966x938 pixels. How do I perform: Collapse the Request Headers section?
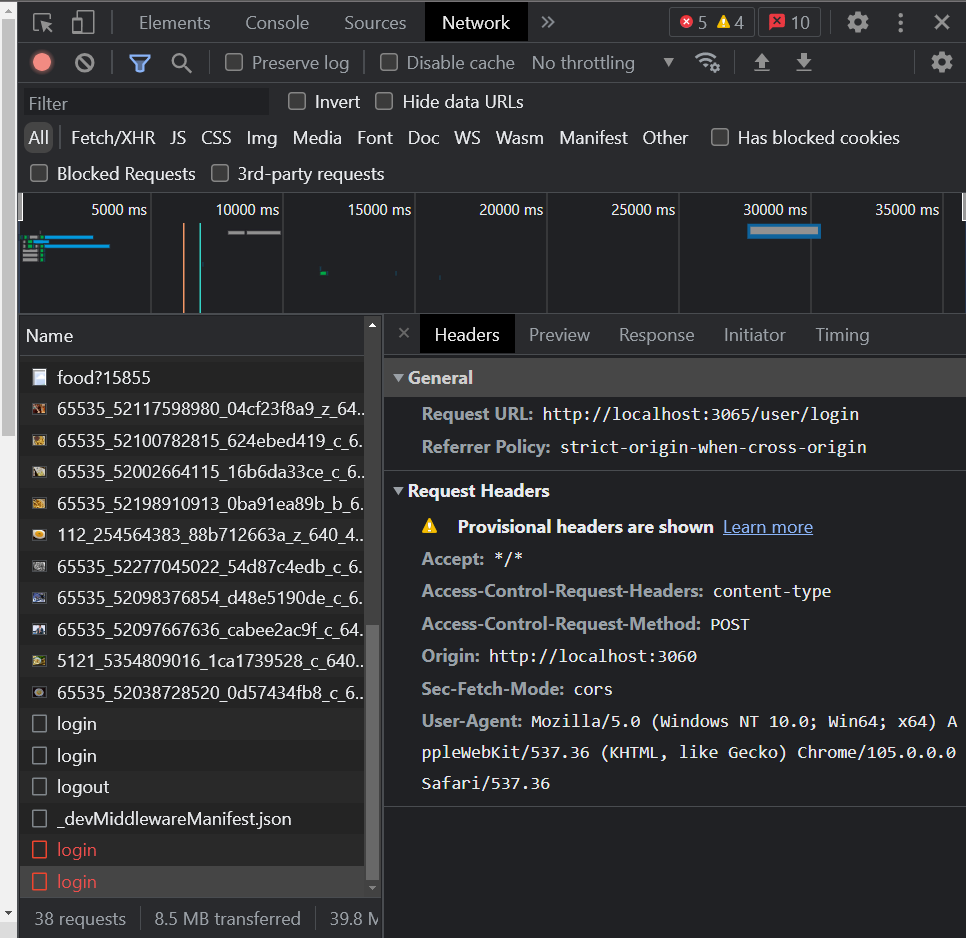pyautogui.click(x=399, y=491)
